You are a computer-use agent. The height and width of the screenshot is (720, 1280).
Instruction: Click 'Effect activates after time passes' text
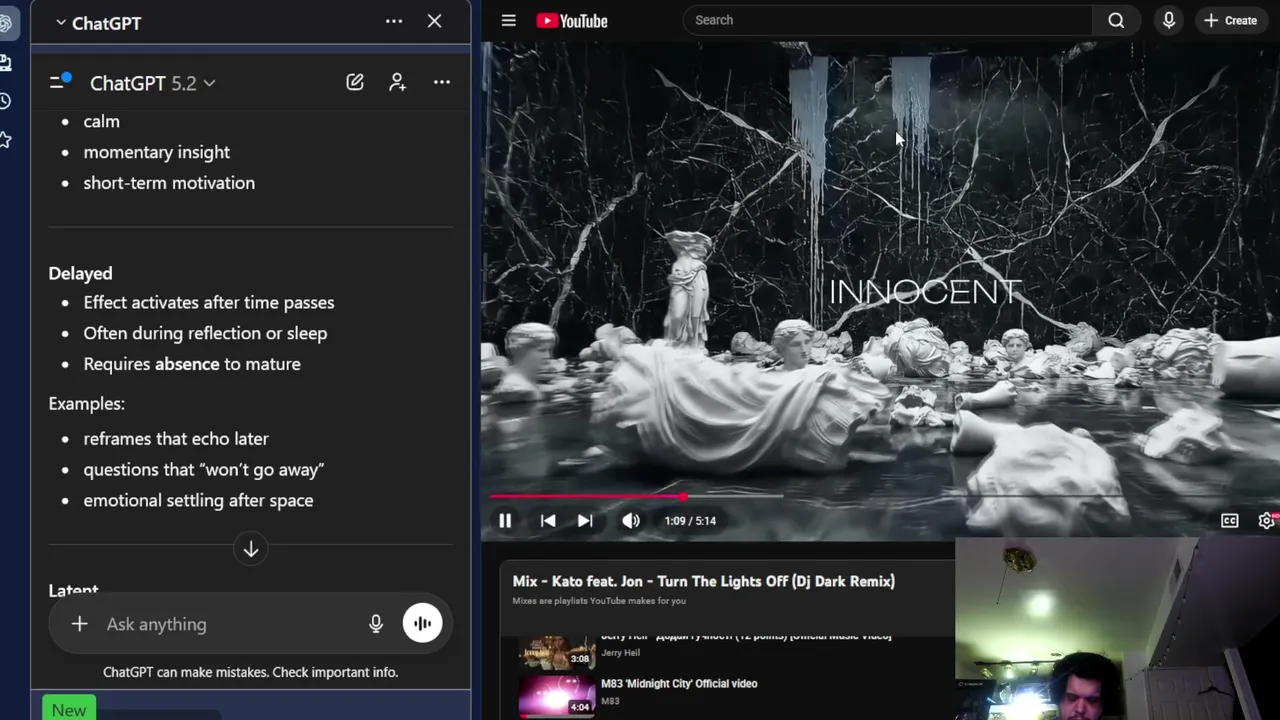click(x=209, y=302)
